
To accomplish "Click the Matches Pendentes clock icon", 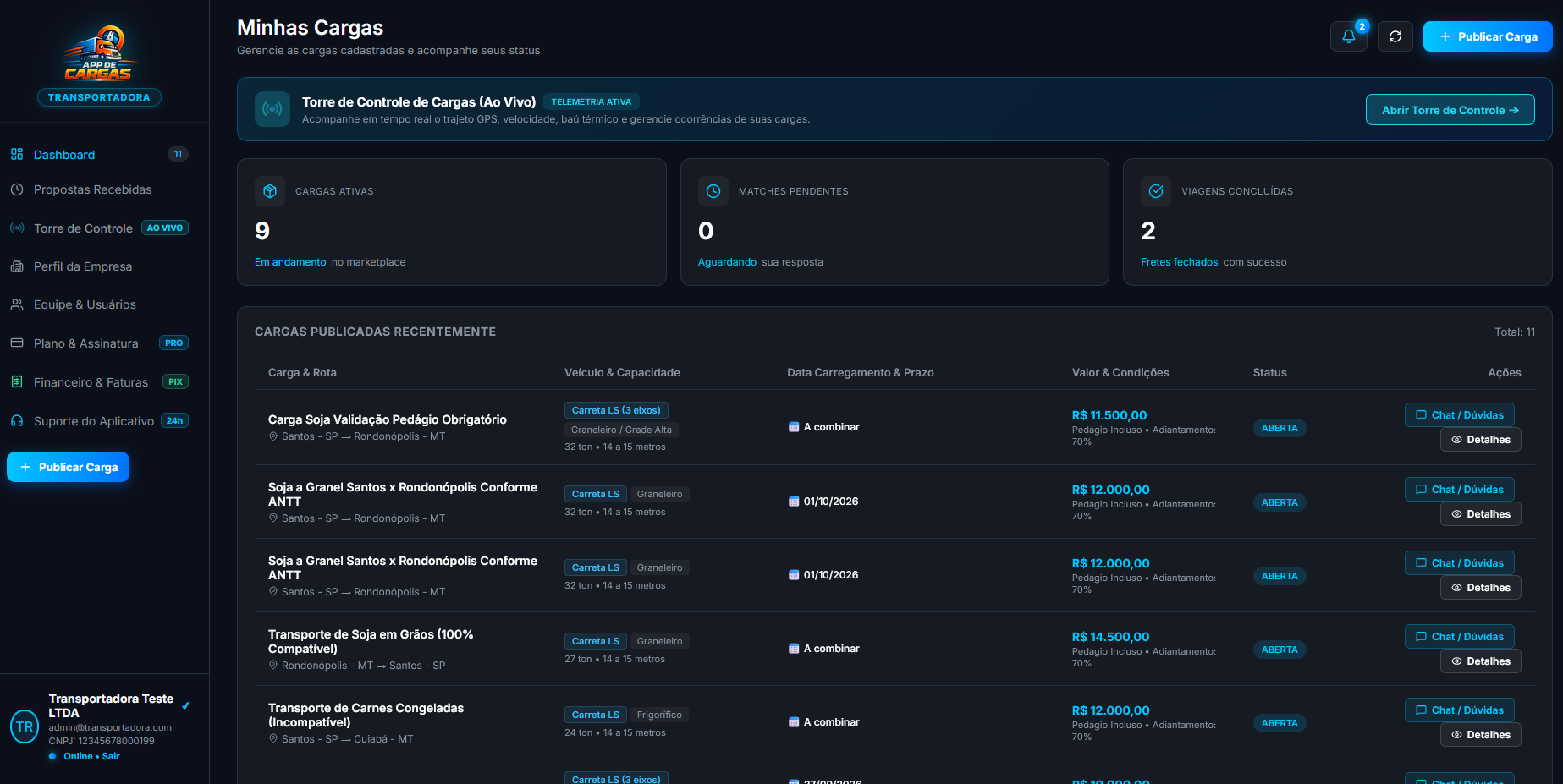I will pyautogui.click(x=713, y=191).
